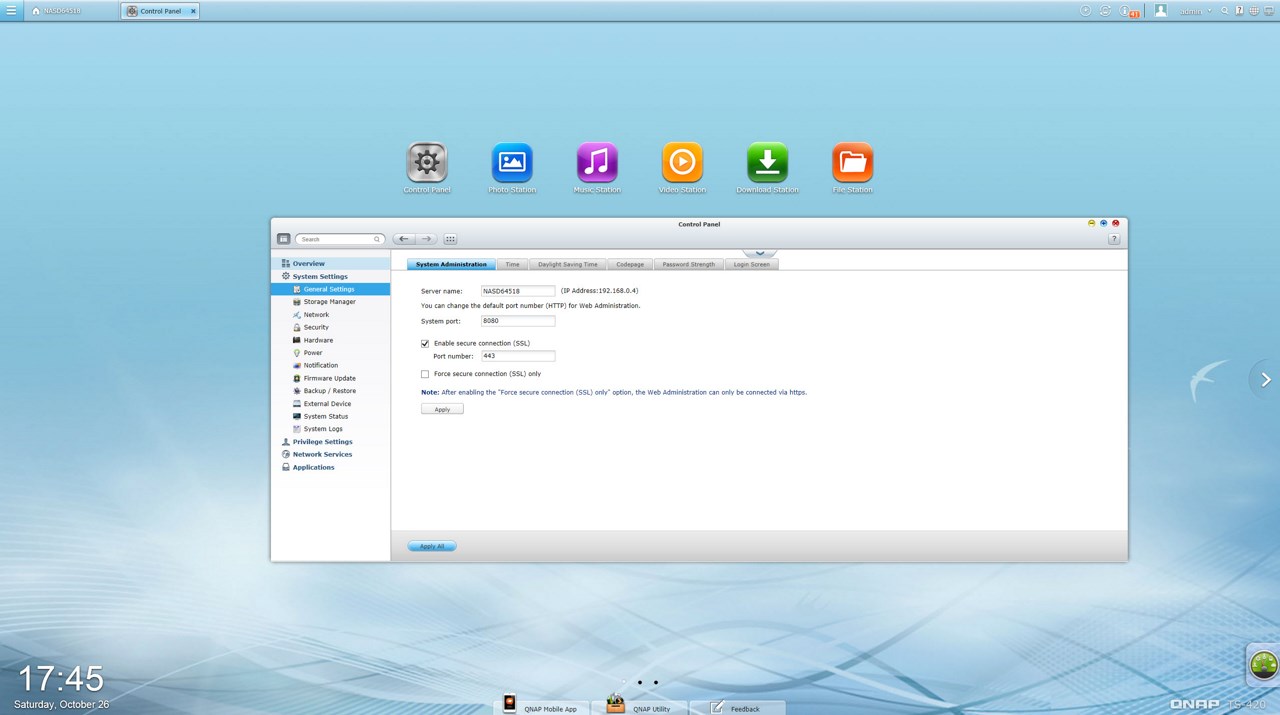Toggle Control Panel sidebar view icon
Image resolution: width=1280 pixels, height=715 pixels.
(x=283, y=239)
